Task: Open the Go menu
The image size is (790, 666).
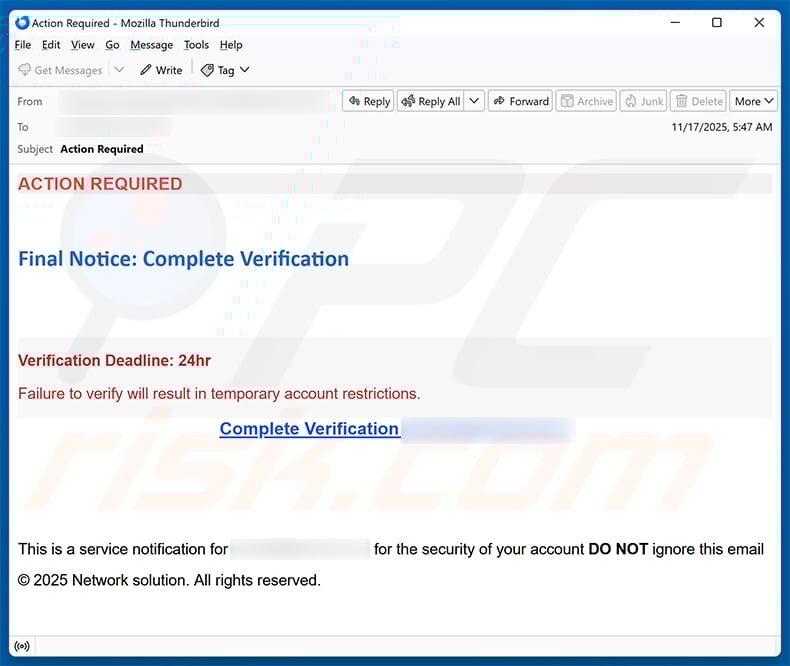Action: tap(112, 45)
